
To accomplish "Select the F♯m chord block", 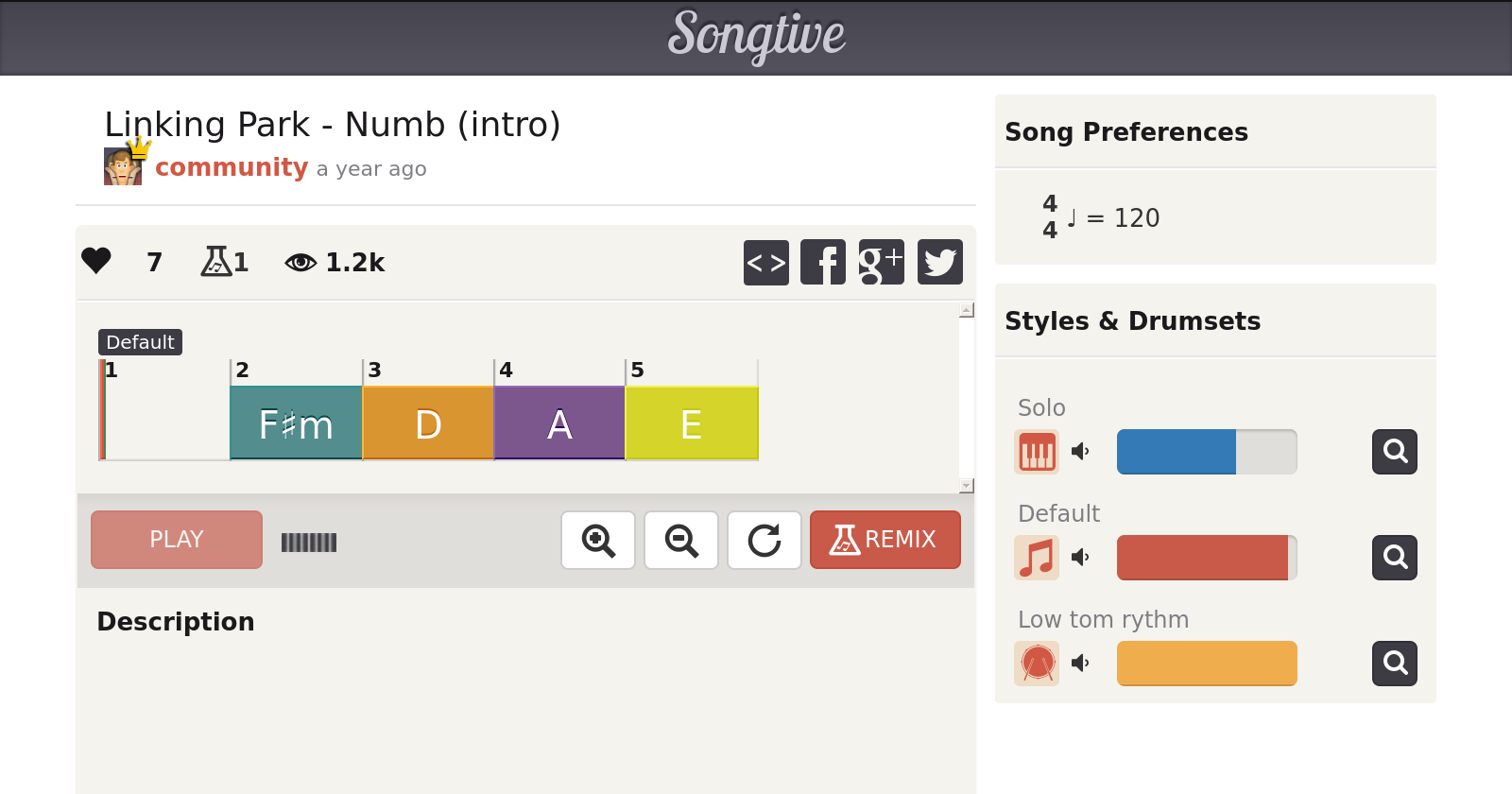I will point(296,423).
